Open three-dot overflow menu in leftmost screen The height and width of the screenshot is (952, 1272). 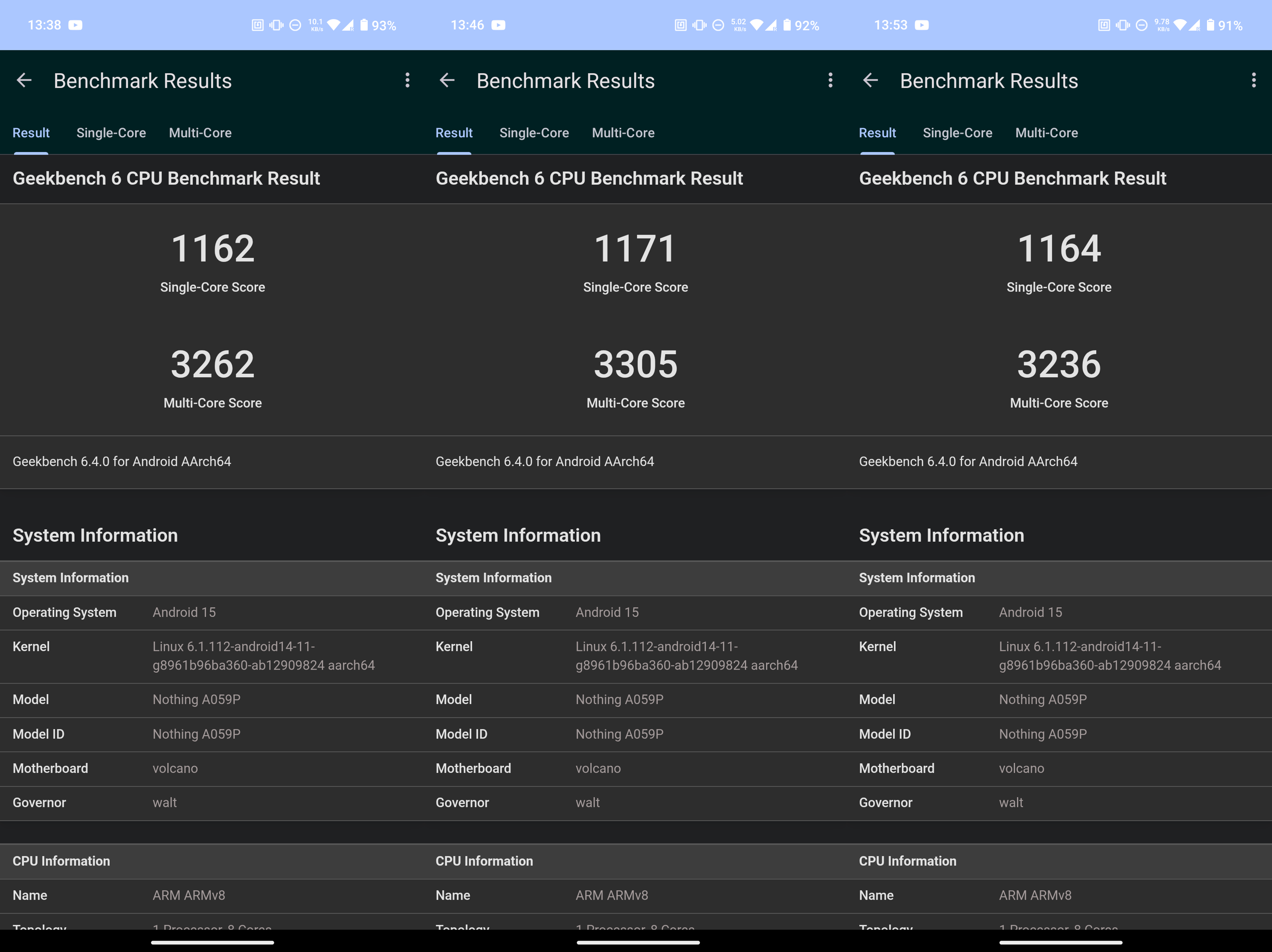tap(407, 80)
